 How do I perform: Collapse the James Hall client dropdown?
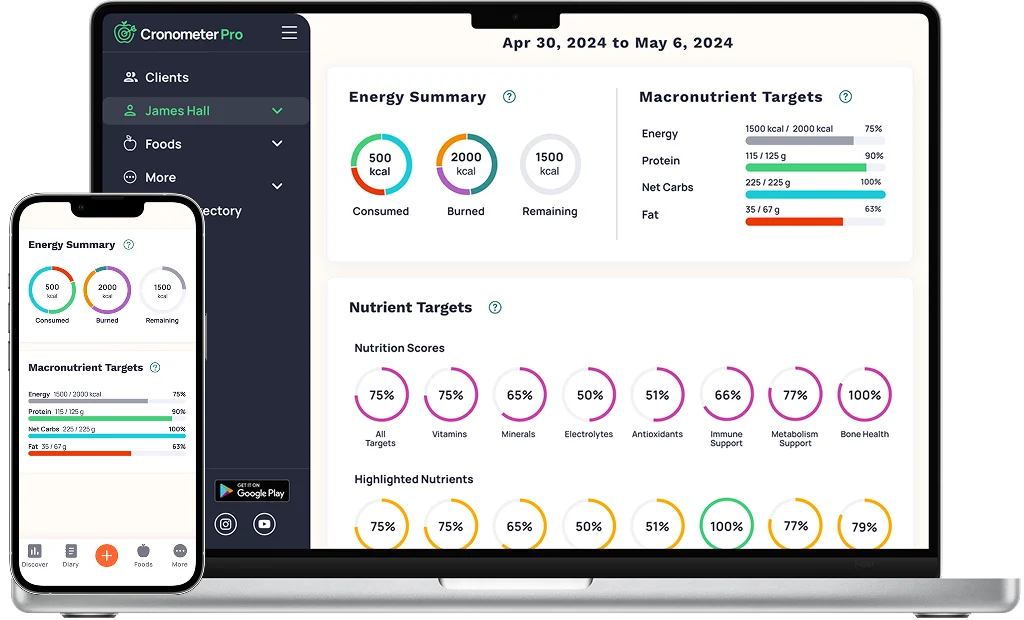277,111
